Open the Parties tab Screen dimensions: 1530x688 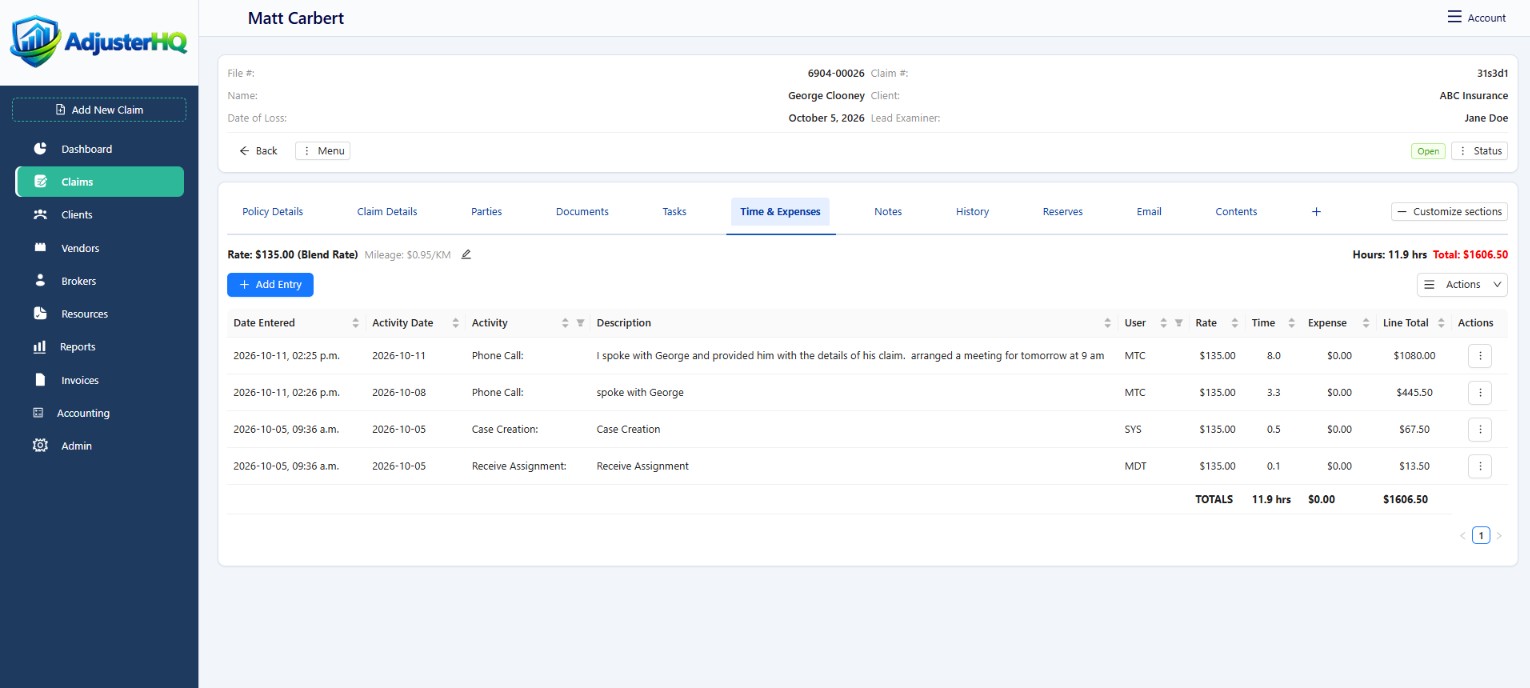click(x=487, y=212)
